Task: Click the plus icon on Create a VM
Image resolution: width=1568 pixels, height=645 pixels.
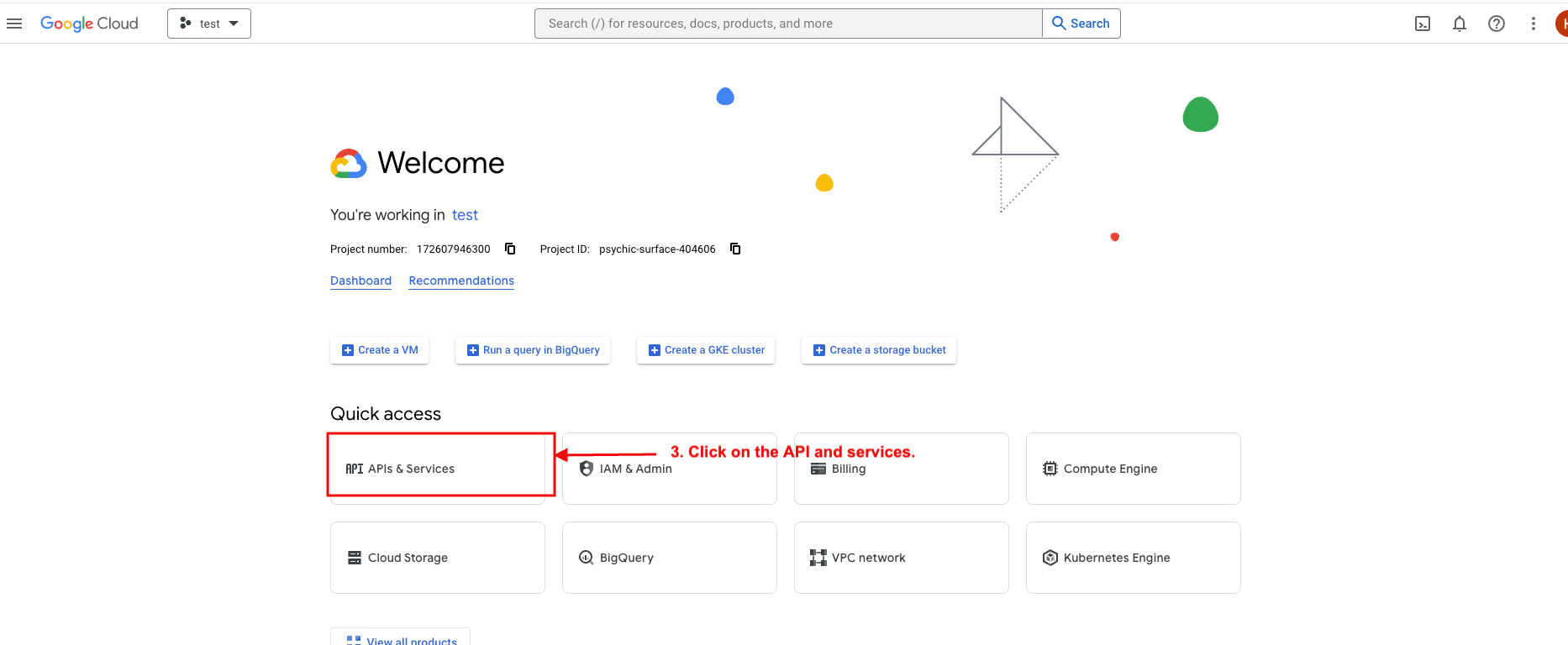Action: click(x=348, y=350)
